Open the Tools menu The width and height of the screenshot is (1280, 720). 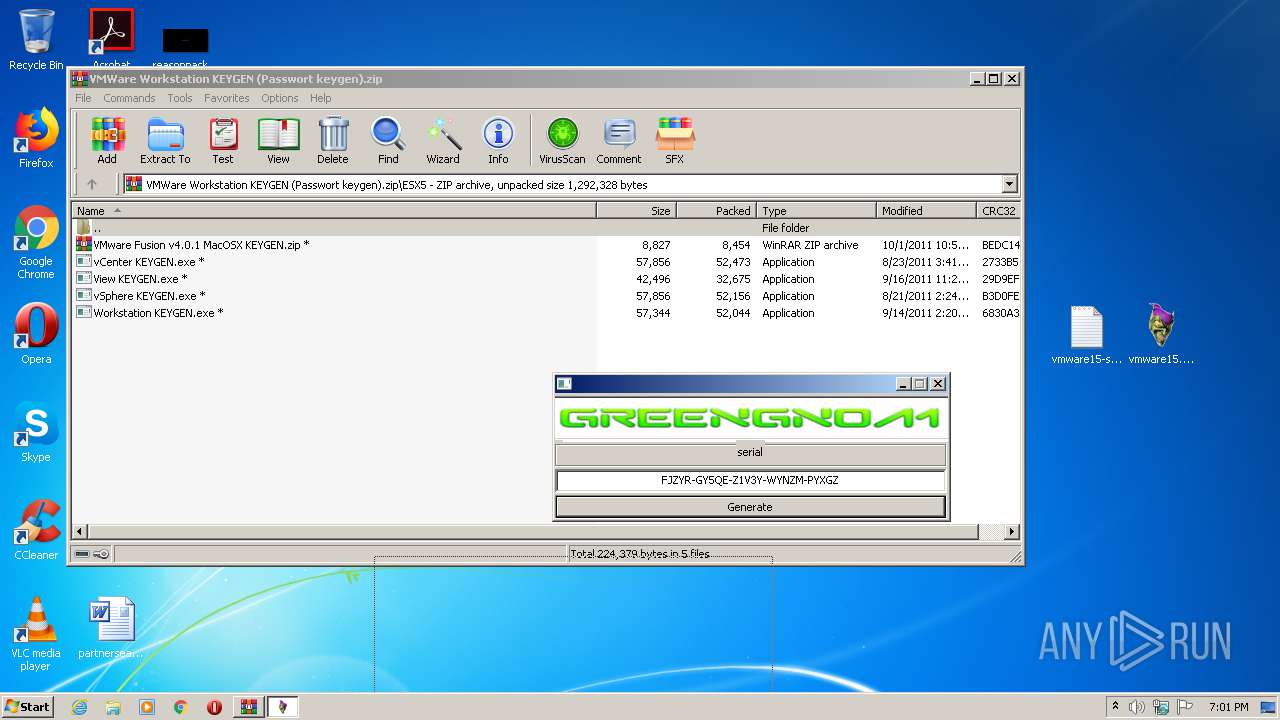coord(180,98)
